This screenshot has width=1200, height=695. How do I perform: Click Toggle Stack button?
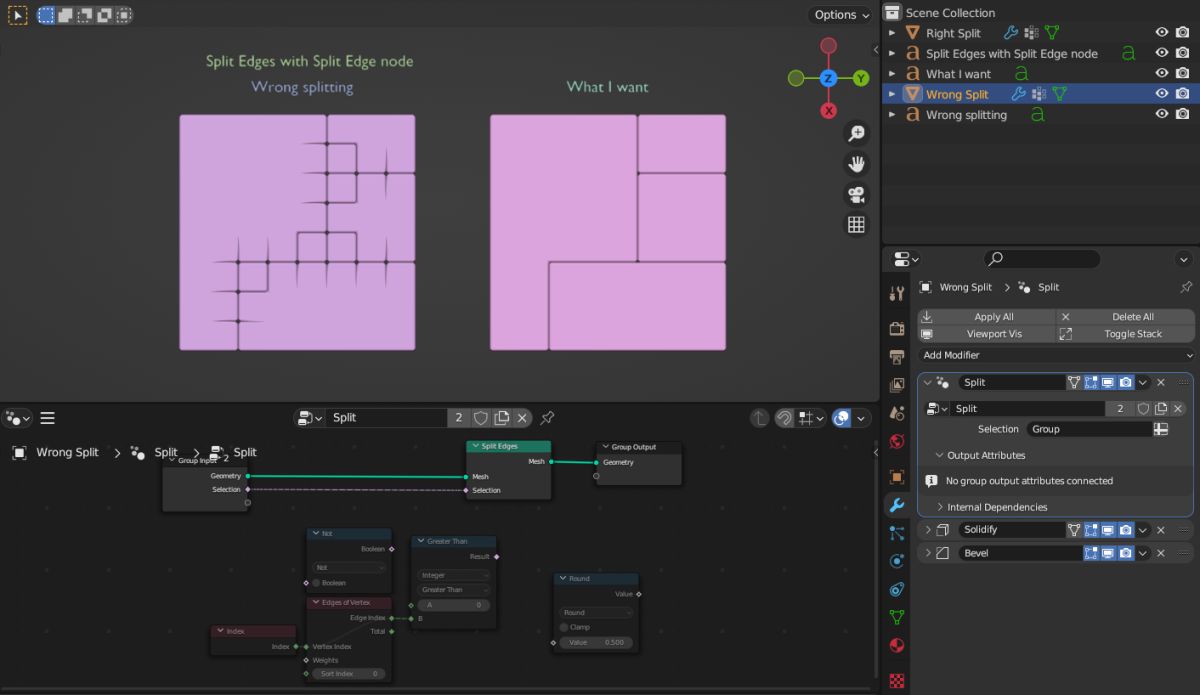tap(1126, 334)
